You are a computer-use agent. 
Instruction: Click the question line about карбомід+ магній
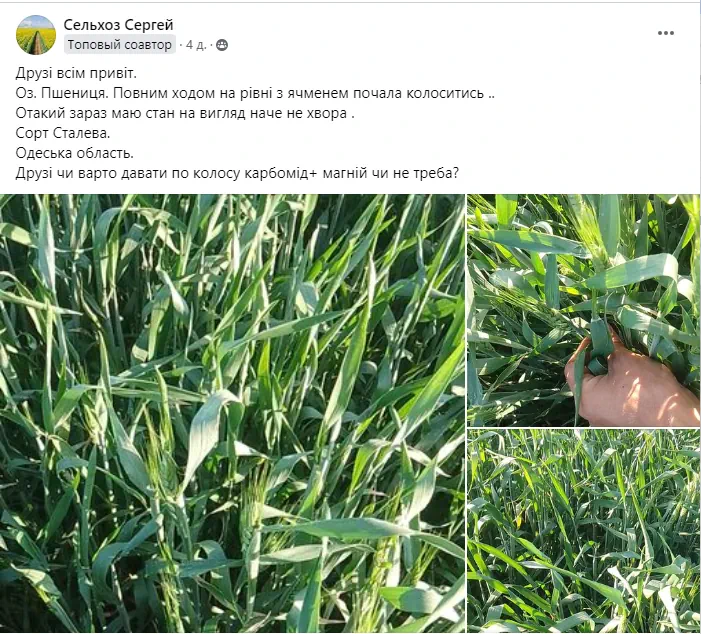point(237,173)
